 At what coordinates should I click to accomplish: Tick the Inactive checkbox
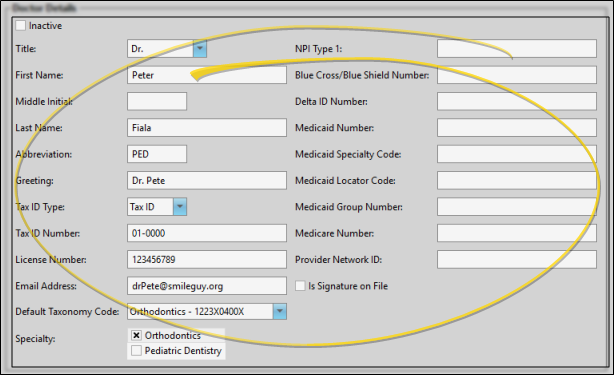20,26
